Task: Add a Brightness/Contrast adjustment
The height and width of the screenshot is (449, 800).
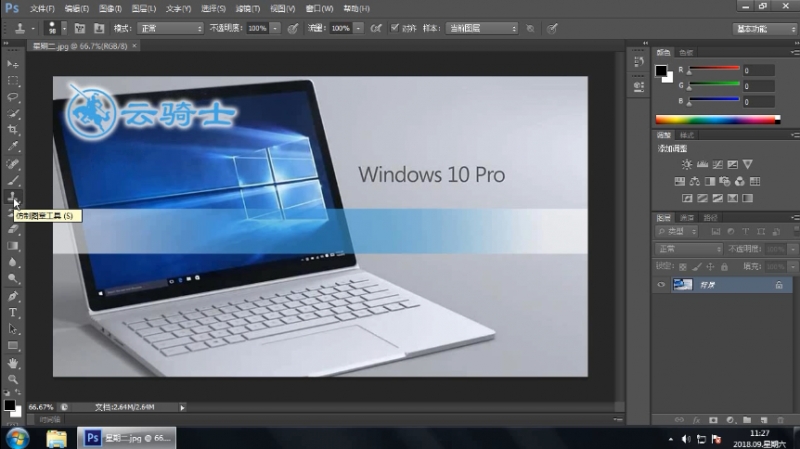Action: [687, 164]
